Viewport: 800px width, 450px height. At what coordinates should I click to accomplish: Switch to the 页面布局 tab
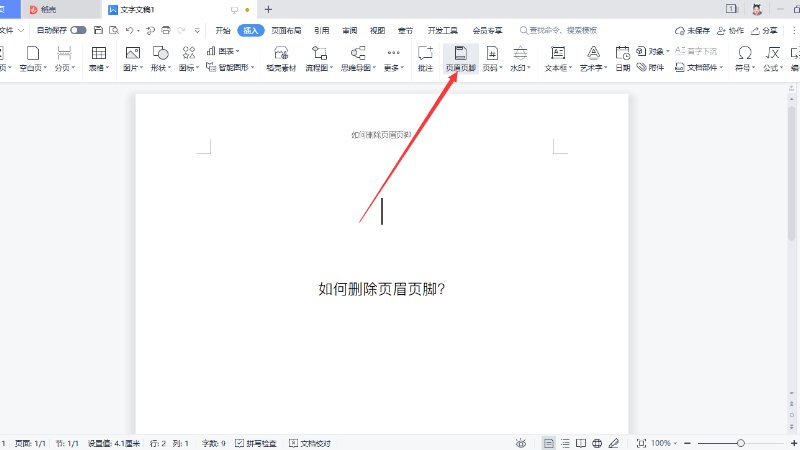287,31
